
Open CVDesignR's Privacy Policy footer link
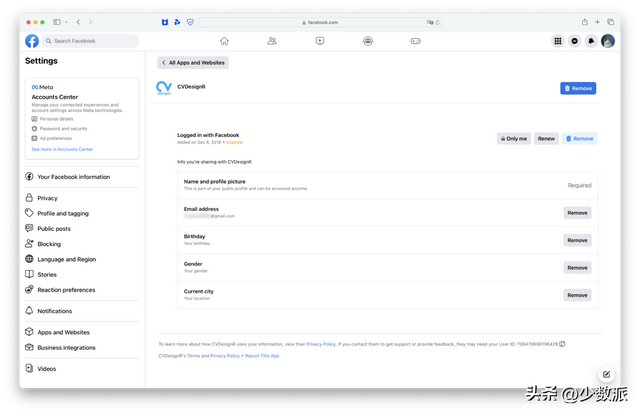coord(225,356)
